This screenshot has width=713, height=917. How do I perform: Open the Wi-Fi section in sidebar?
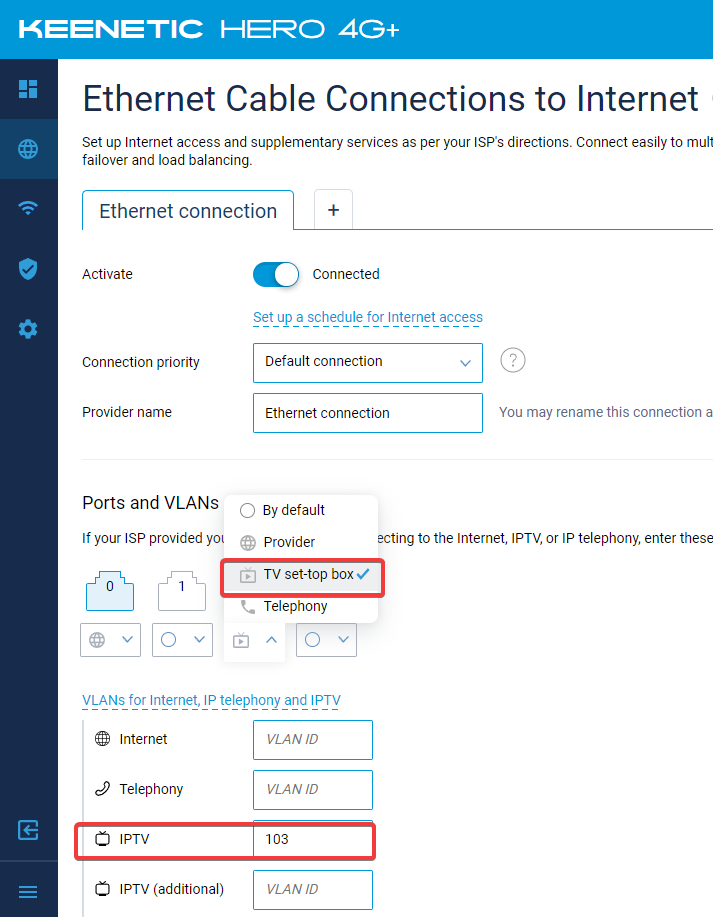click(28, 207)
